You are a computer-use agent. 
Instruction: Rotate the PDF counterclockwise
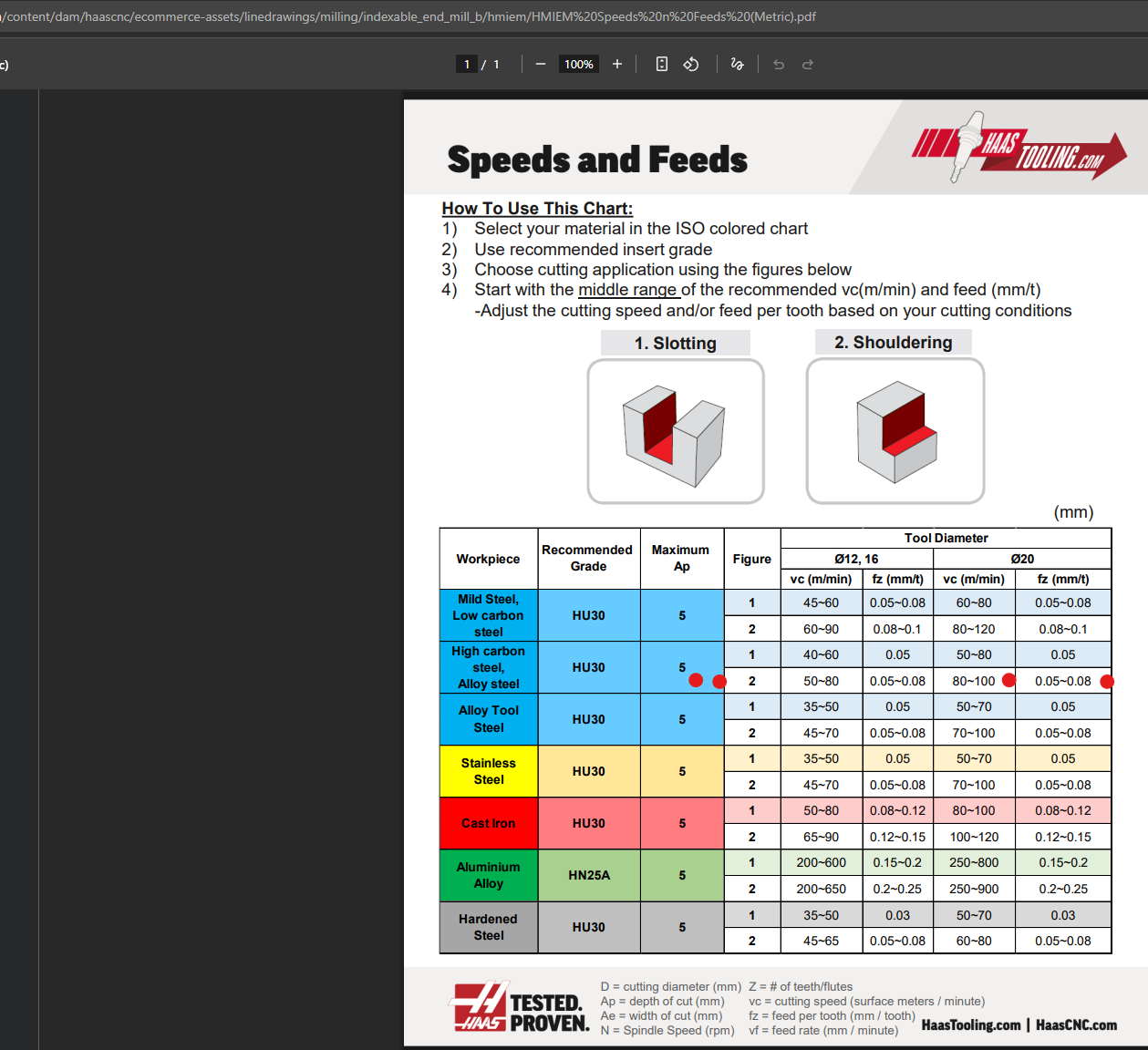click(691, 64)
